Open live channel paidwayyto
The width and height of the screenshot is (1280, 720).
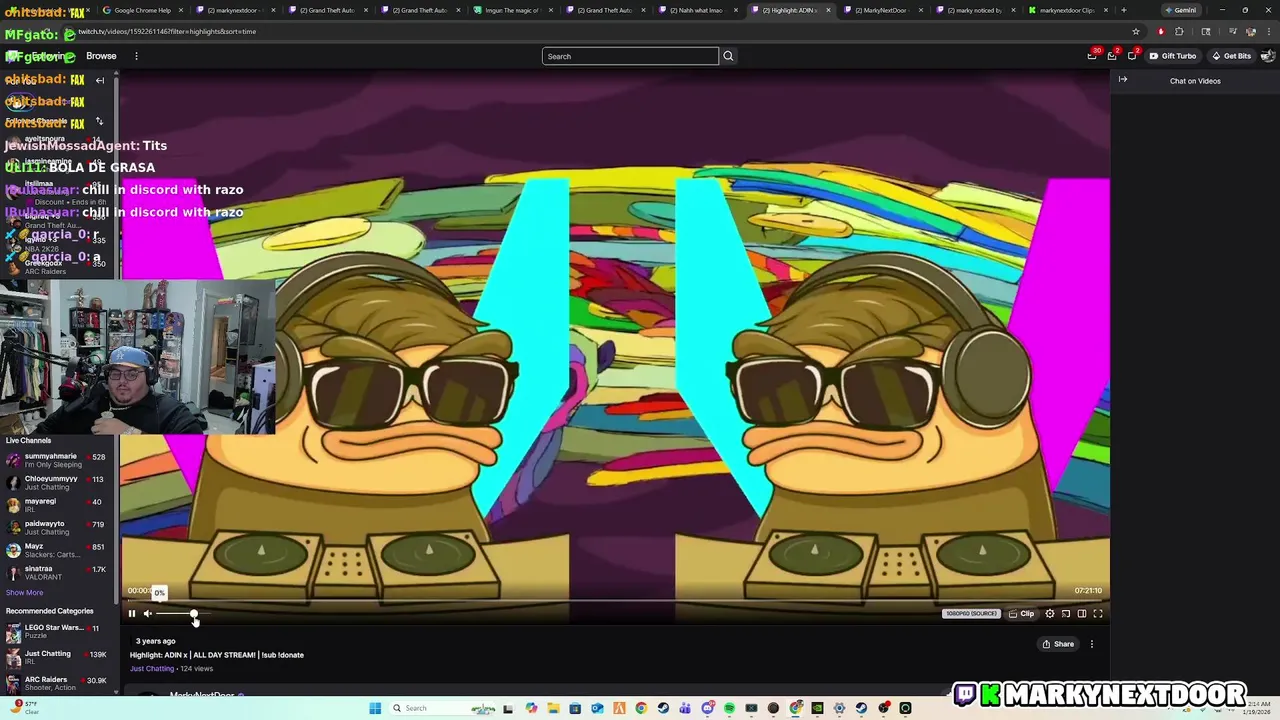tap(56, 527)
